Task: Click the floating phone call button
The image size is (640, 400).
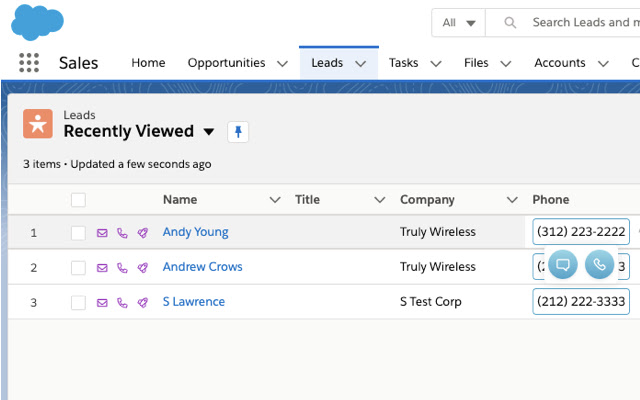Action: point(599,264)
